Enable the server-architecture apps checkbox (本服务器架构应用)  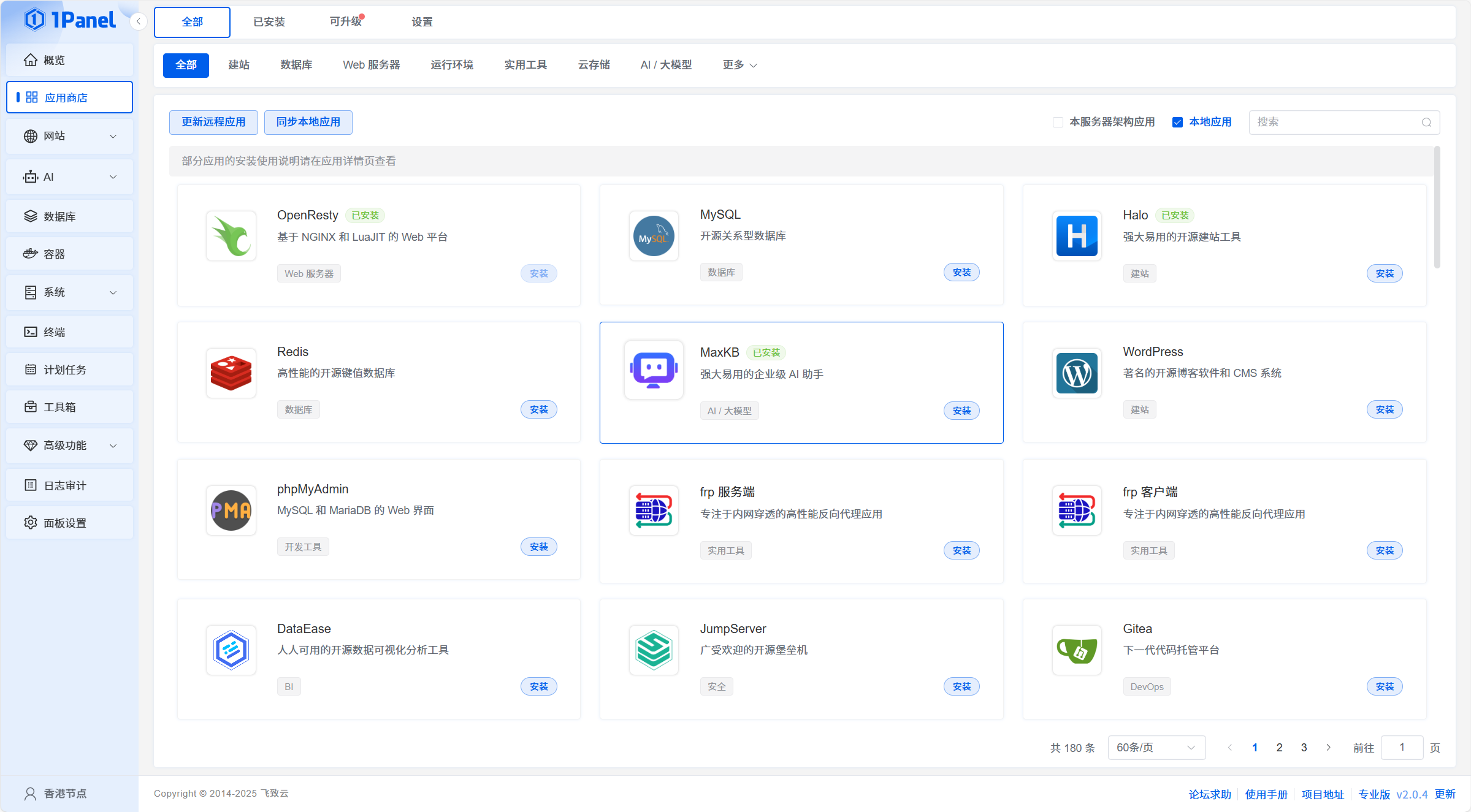pos(1058,122)
